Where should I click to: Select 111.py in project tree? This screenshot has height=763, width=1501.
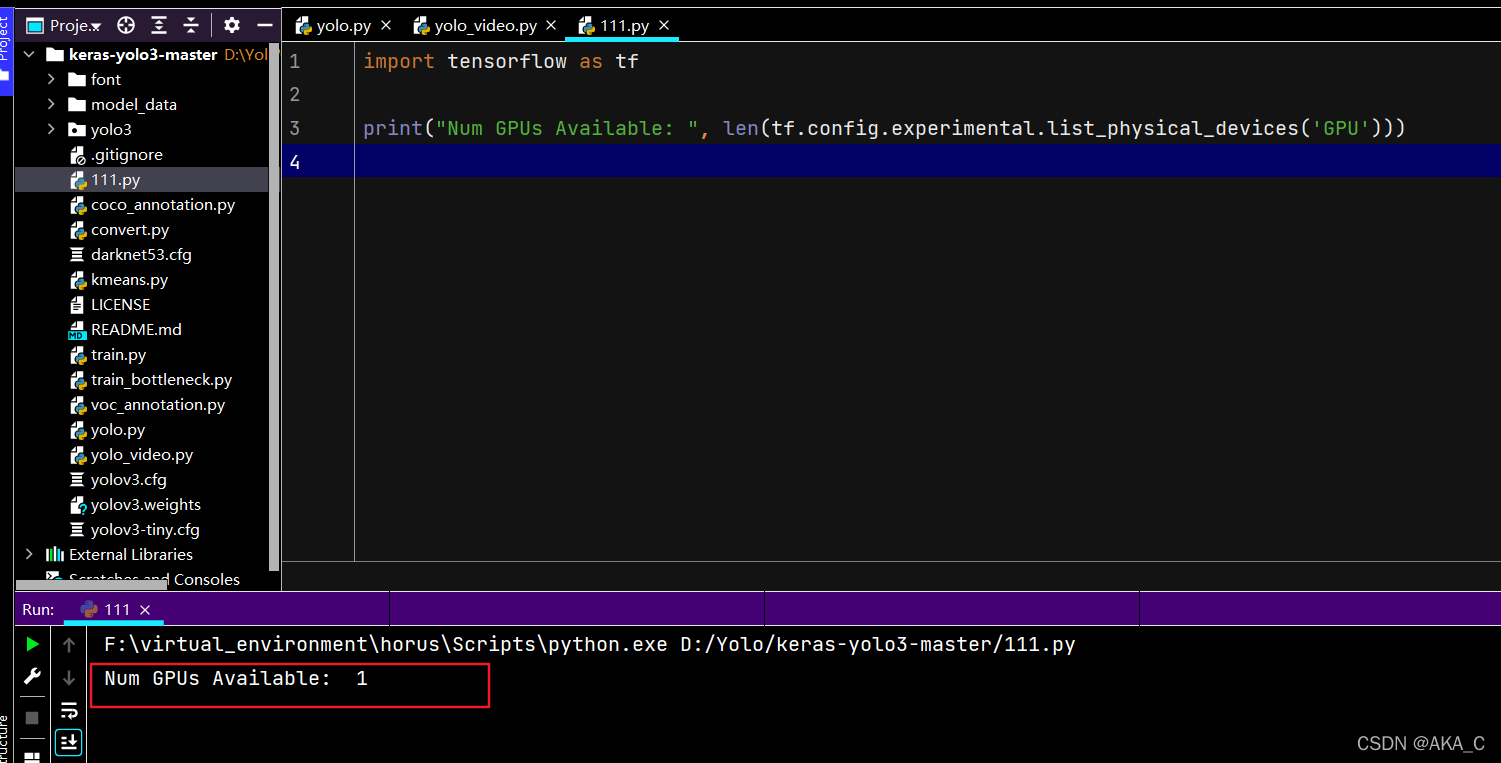115,179
